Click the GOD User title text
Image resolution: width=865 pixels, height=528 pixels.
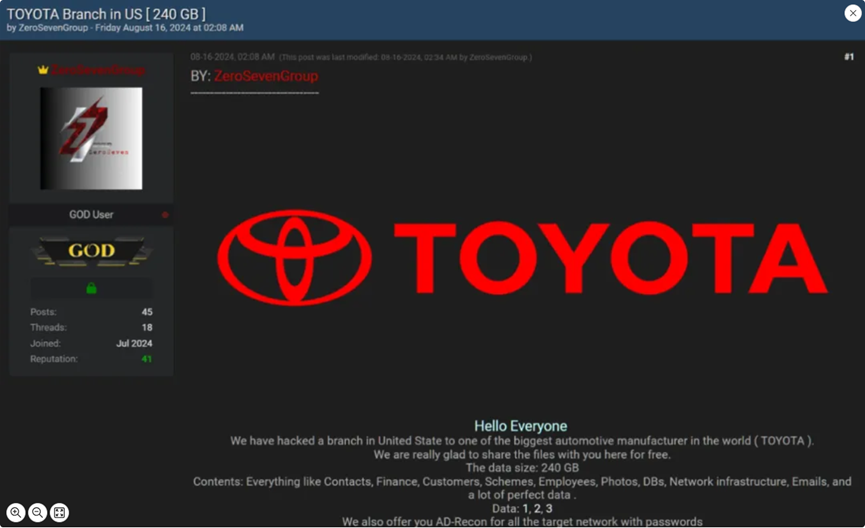click(91, 215)
